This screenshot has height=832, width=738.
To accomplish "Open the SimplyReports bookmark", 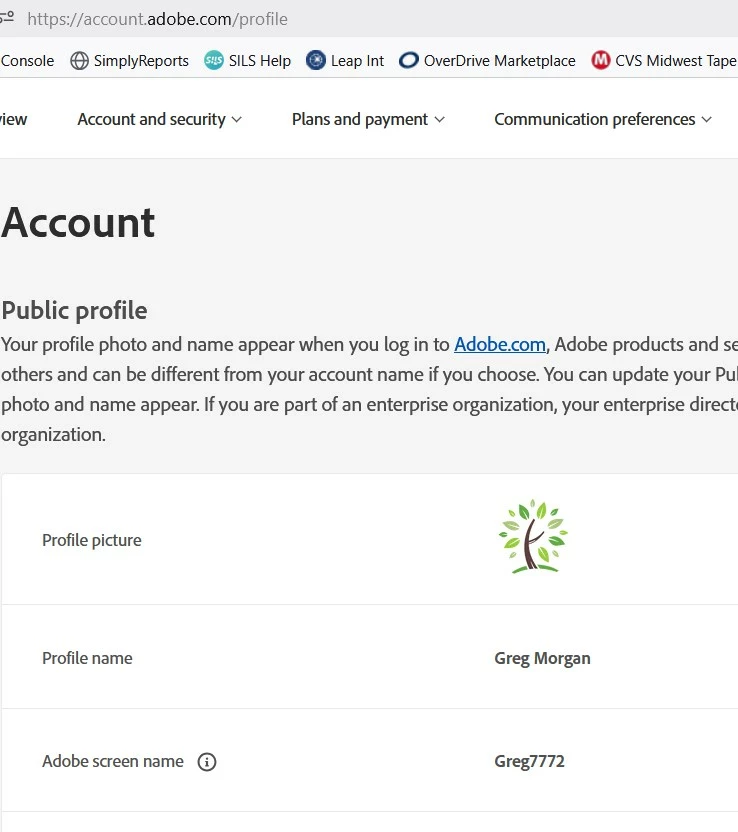I will (x=129, y=60).
